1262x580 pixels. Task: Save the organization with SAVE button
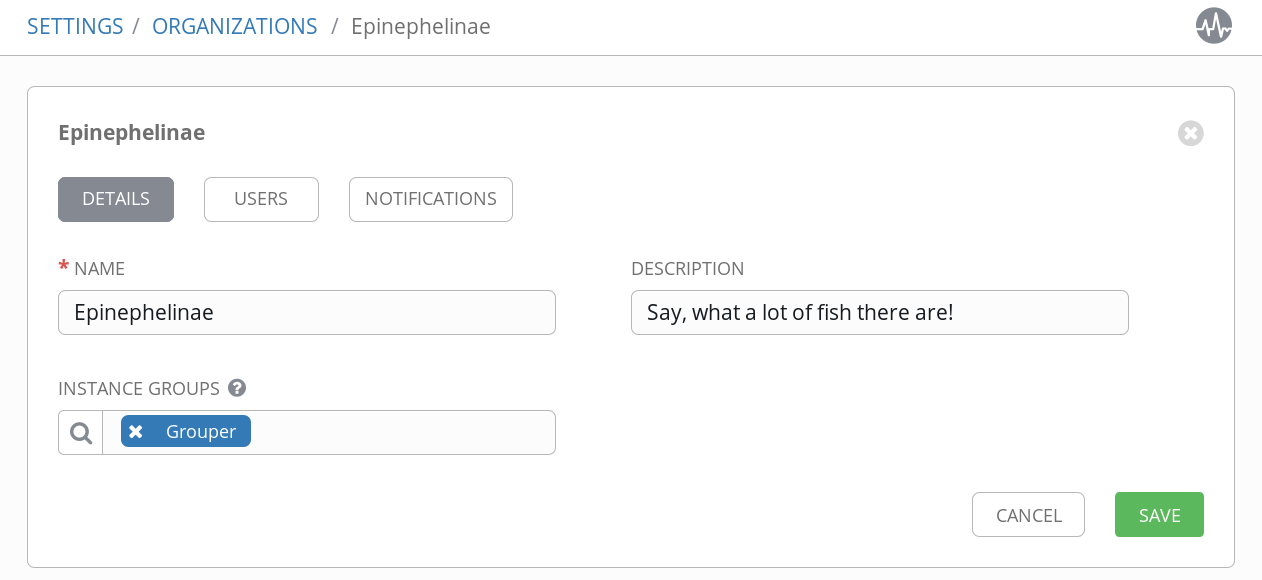pos(1159,515)
